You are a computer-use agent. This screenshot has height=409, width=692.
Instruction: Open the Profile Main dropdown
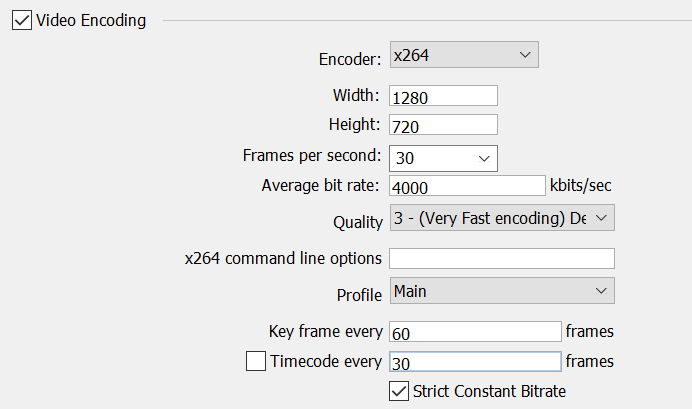(x=502, y=290)
